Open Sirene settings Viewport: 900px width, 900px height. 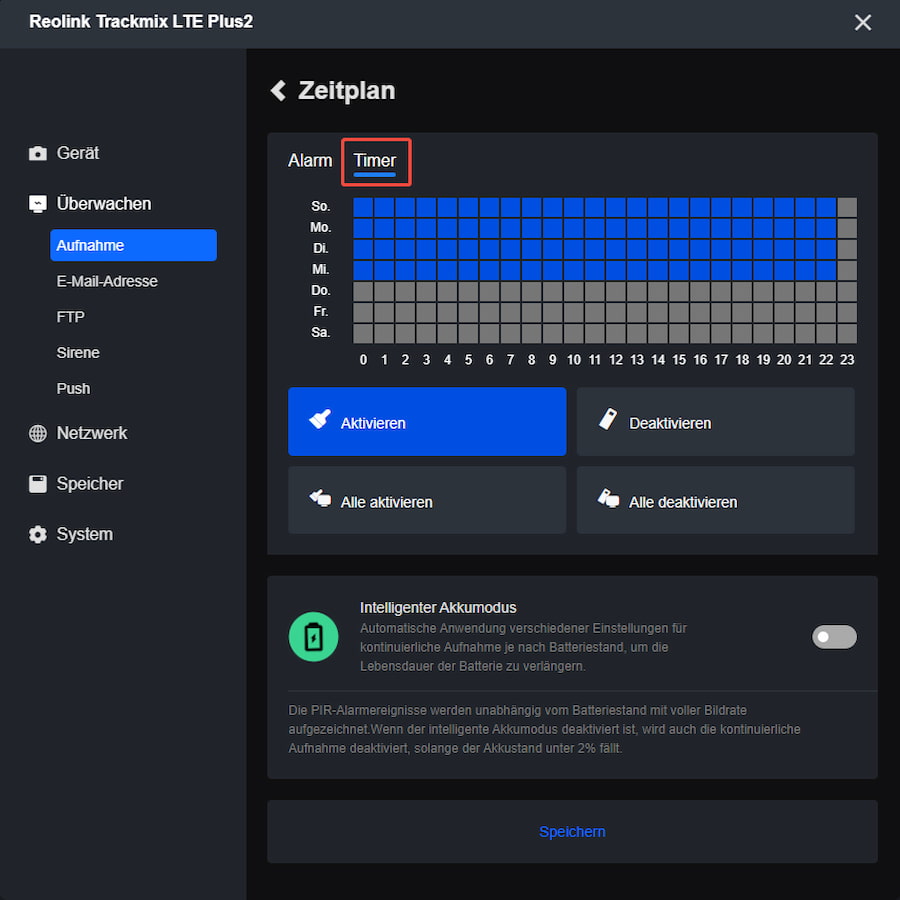pos(78,352)
